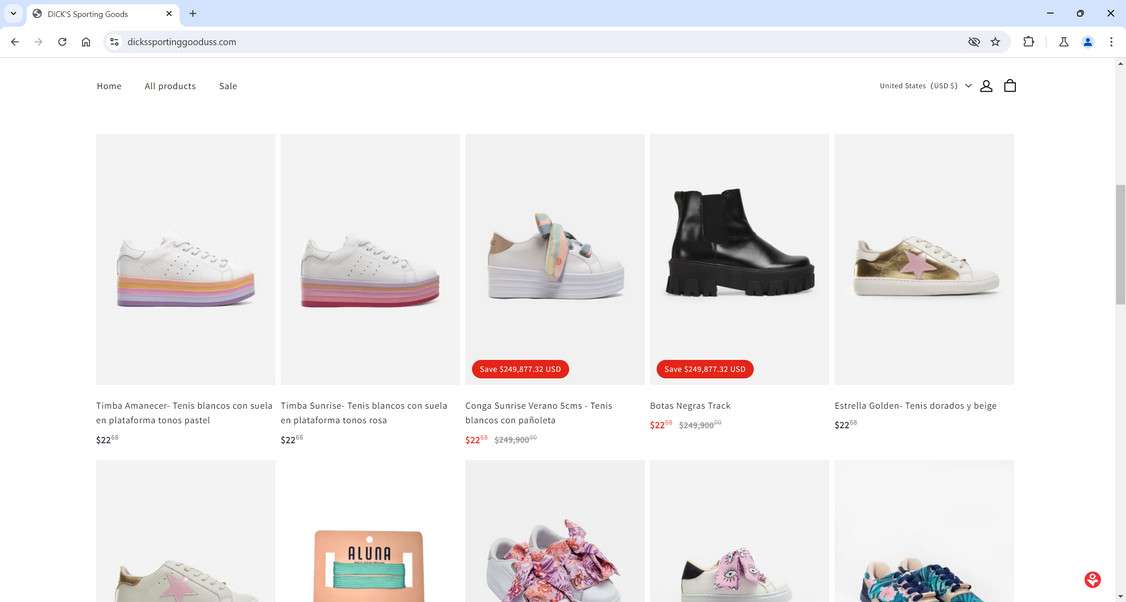Open the tab search dropdown arrow
This screenshot has width=1126, height=602.
point(13,13)
